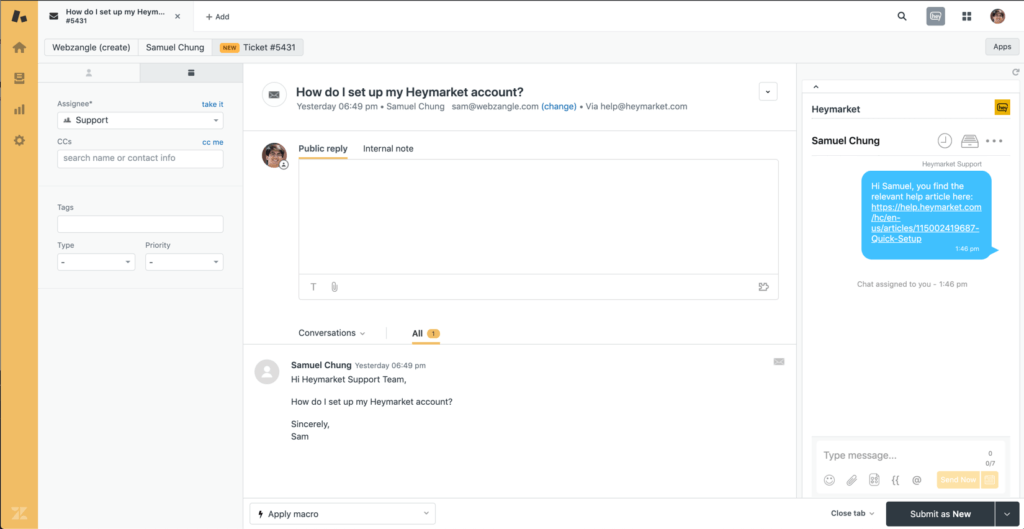Switch to the ticket info panel tab
This screenshot has width=1024, height=529.
click(x=191, y=73)
